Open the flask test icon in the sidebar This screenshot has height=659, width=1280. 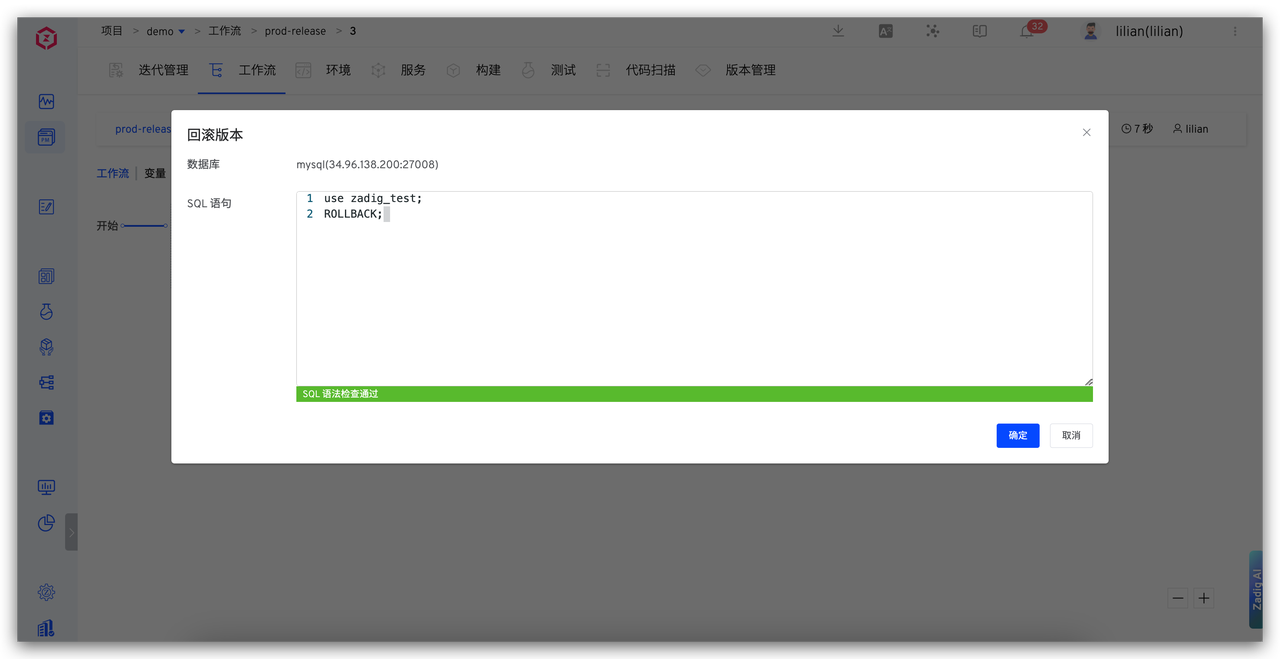(x=46, y=312)
